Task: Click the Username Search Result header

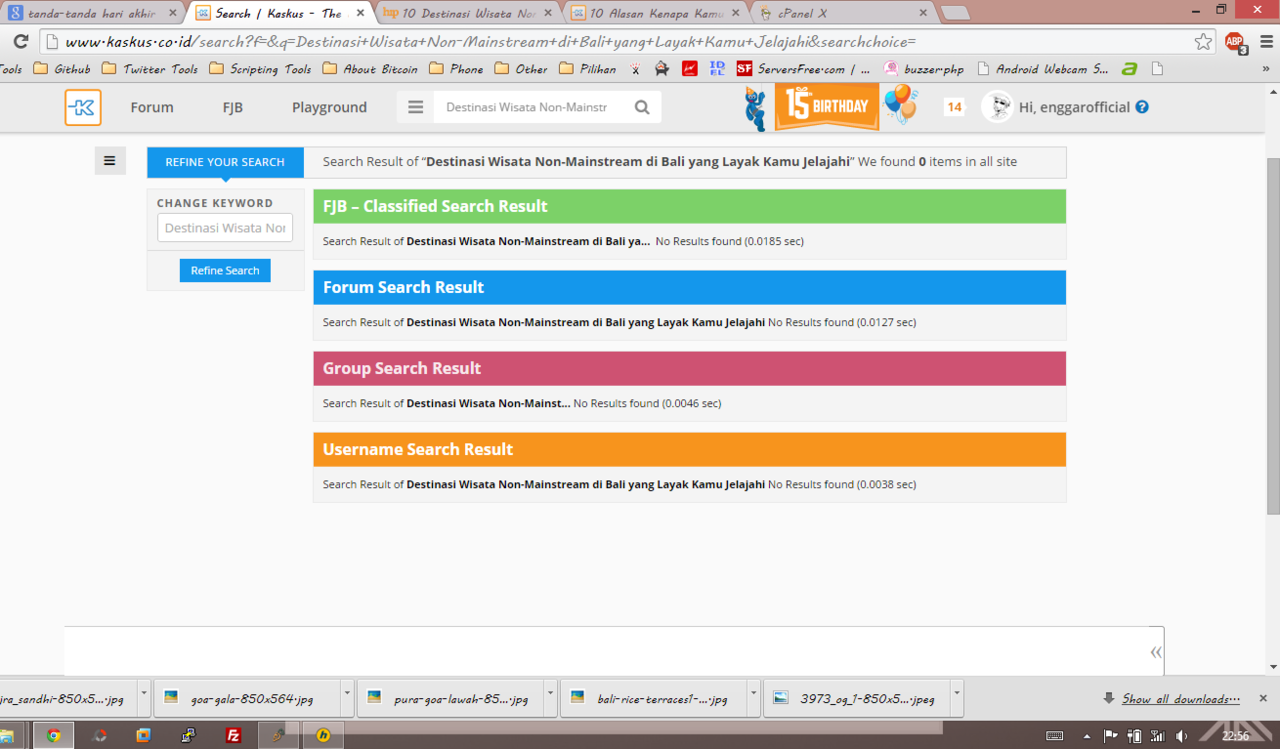Action: (x=689, y=449)
